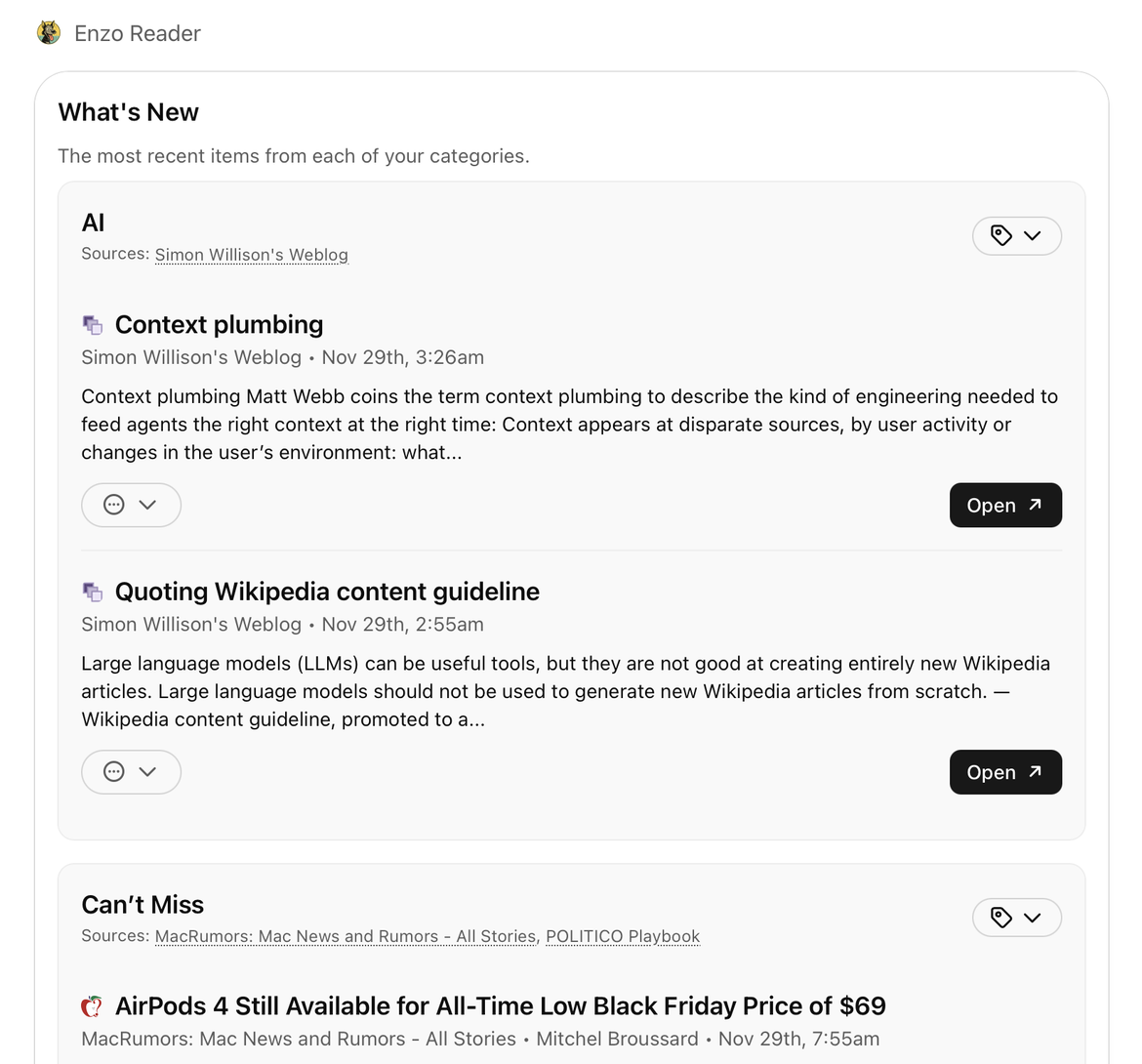
Task: Visit the POLITICO Playbook source link
Action: [x=623, y=936]
